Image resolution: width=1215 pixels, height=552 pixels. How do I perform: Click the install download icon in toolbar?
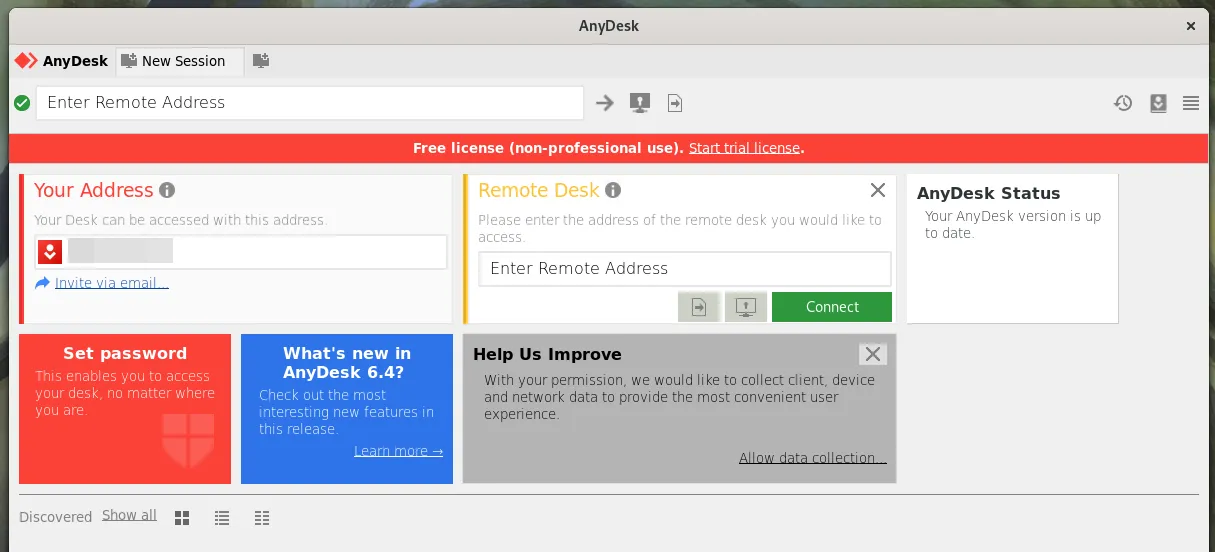click(x=1158, y=103)
